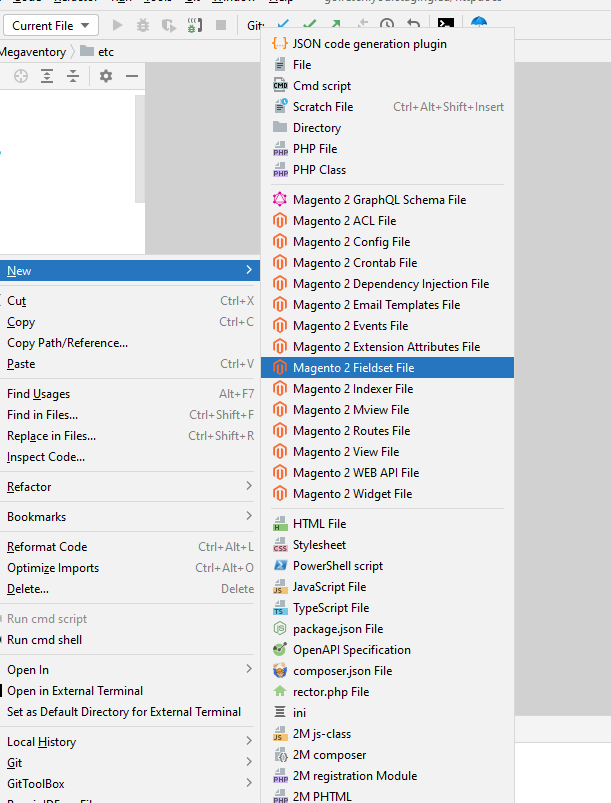Screen dimensions: 611x803
Task: Create a new Directory
Action: pos(387,128)
